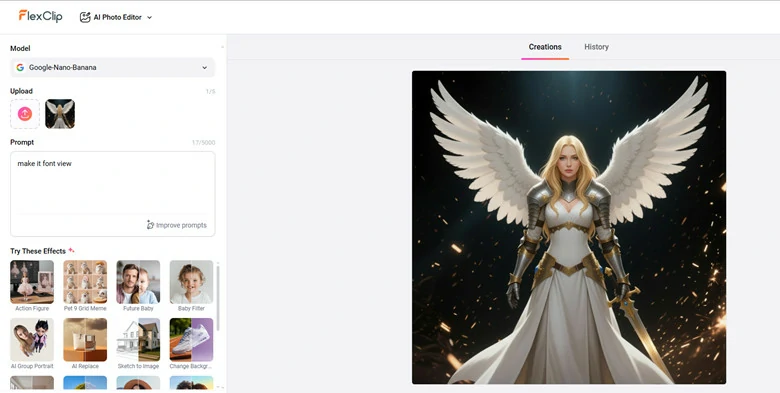This screenshot has width=780, height=393.
Task: Click the 17/5000 character counter
Action: (203, 143)
